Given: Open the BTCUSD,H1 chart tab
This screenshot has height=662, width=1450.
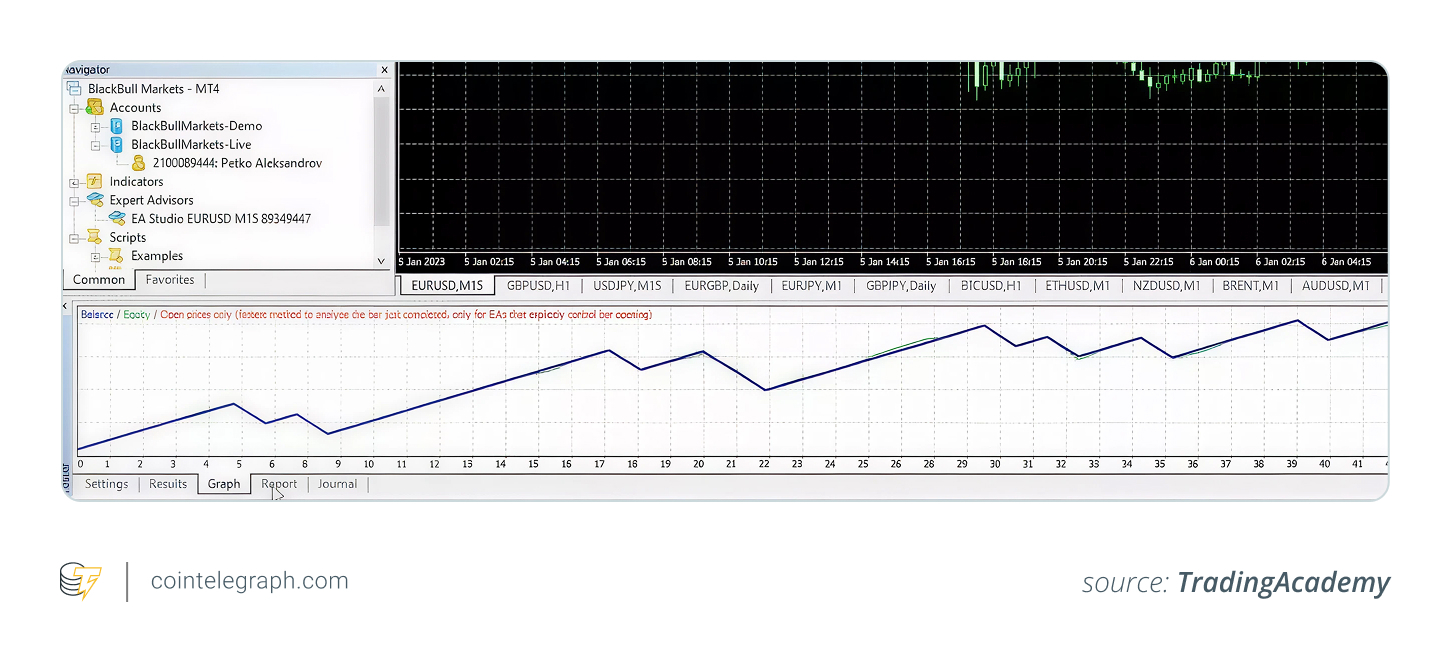Looking at the screenshot, I should [990, 285].
